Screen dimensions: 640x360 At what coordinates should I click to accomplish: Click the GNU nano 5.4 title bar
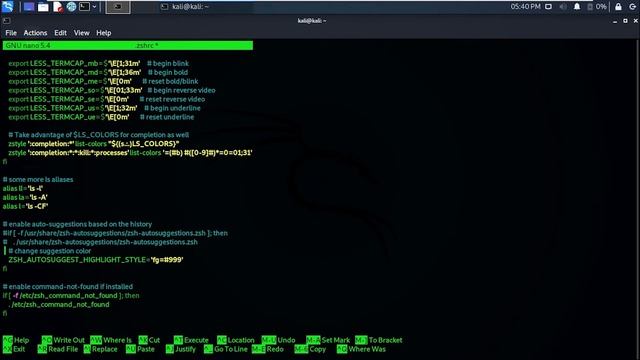pos(127,45)
